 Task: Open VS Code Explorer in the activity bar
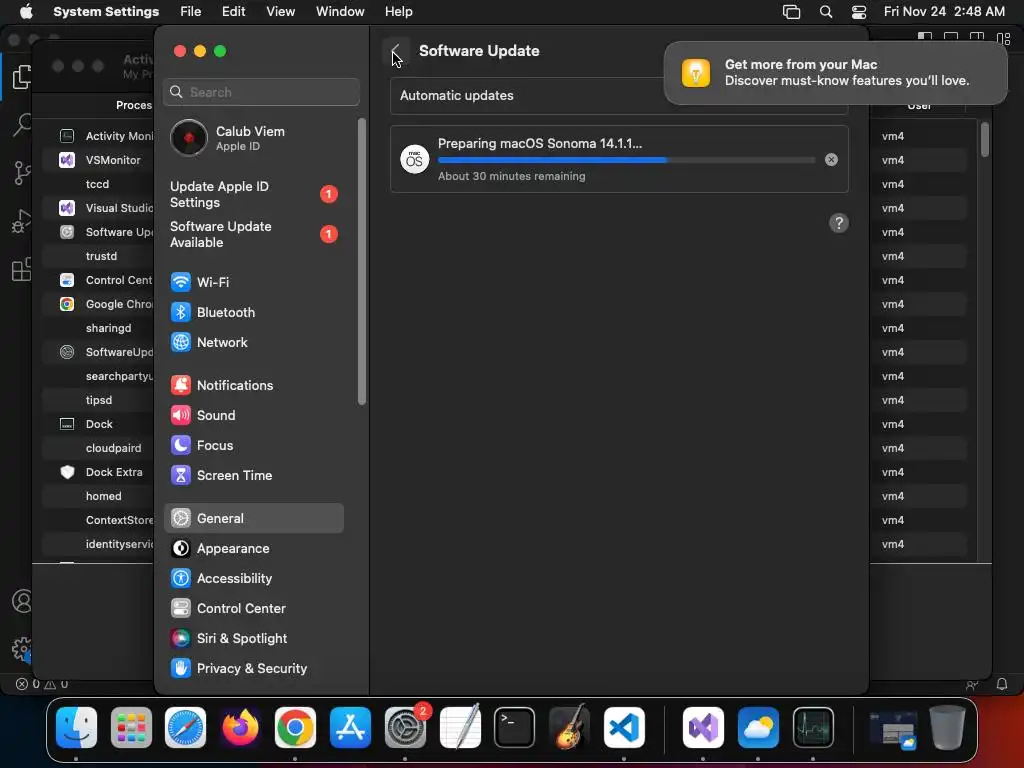pyautogui.click(x=22, y=77)
